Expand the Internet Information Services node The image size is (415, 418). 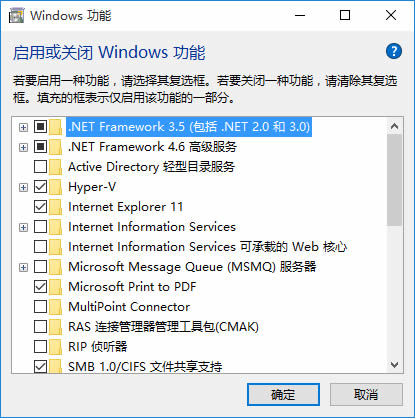click(x=23, y=227)
